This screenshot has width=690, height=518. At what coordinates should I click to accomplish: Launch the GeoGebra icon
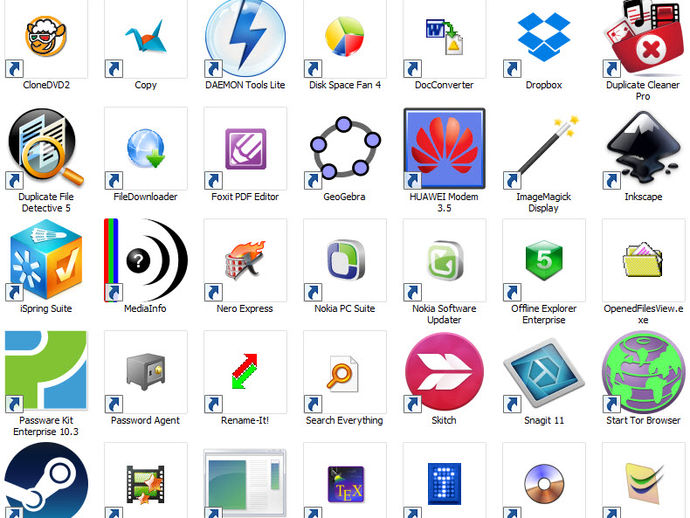pyautogui.click(x=345, y=148)
